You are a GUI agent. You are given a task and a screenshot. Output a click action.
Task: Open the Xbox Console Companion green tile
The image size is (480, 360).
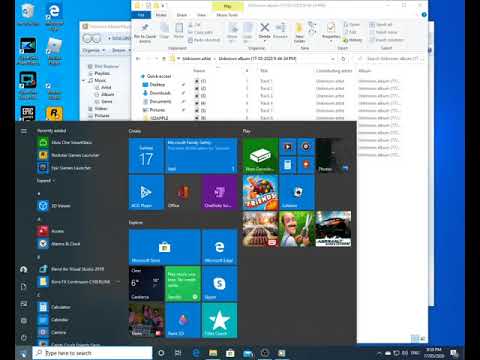pos(260,156)
